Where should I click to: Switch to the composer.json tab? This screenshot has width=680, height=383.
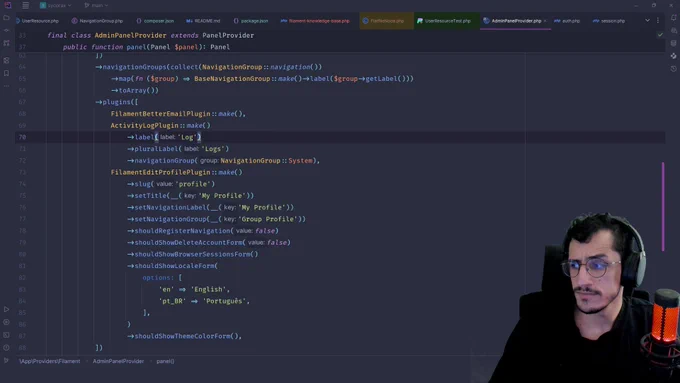pyautogui.click(x=155, y=21)
